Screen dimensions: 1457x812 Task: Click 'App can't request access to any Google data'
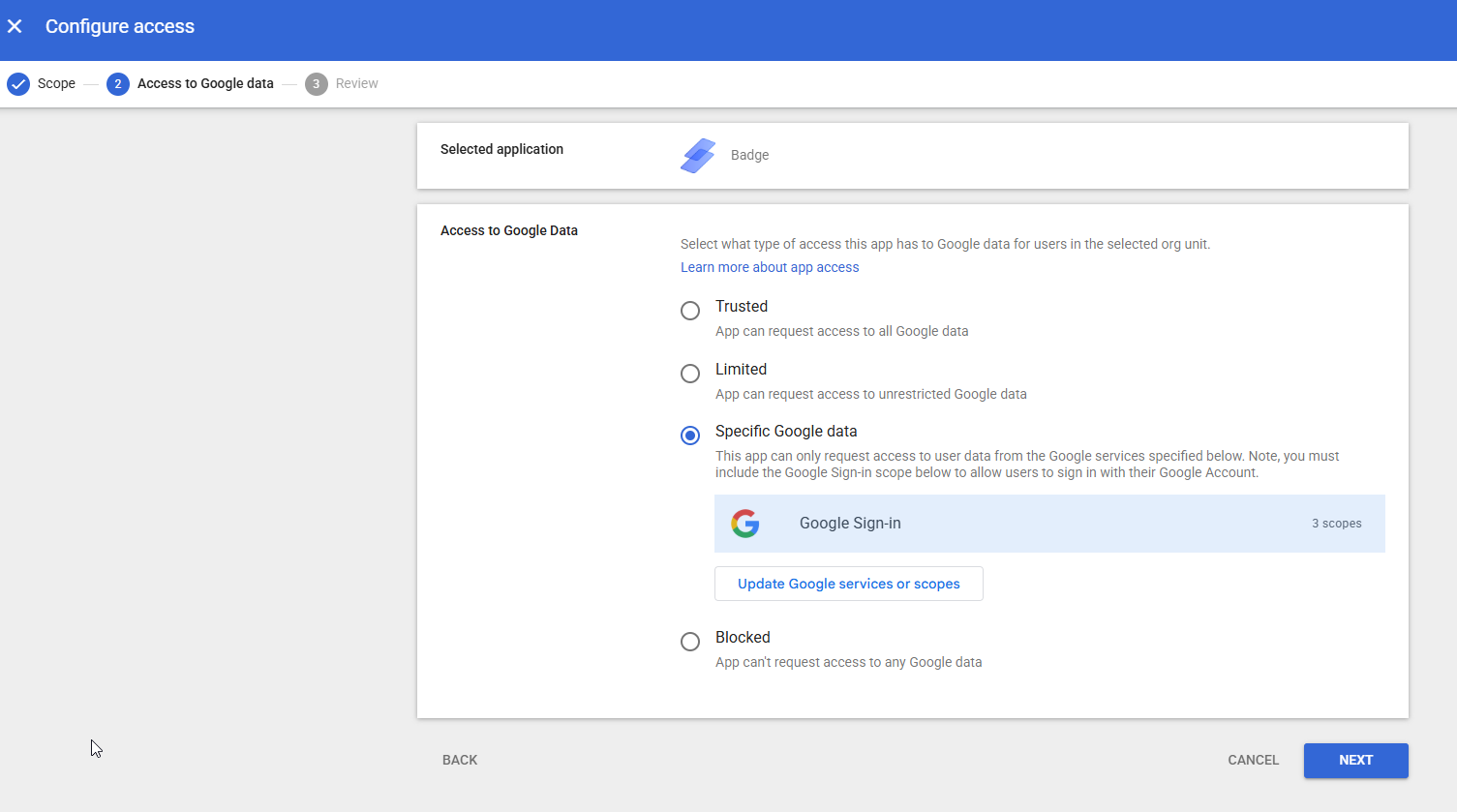click(849, 662)
